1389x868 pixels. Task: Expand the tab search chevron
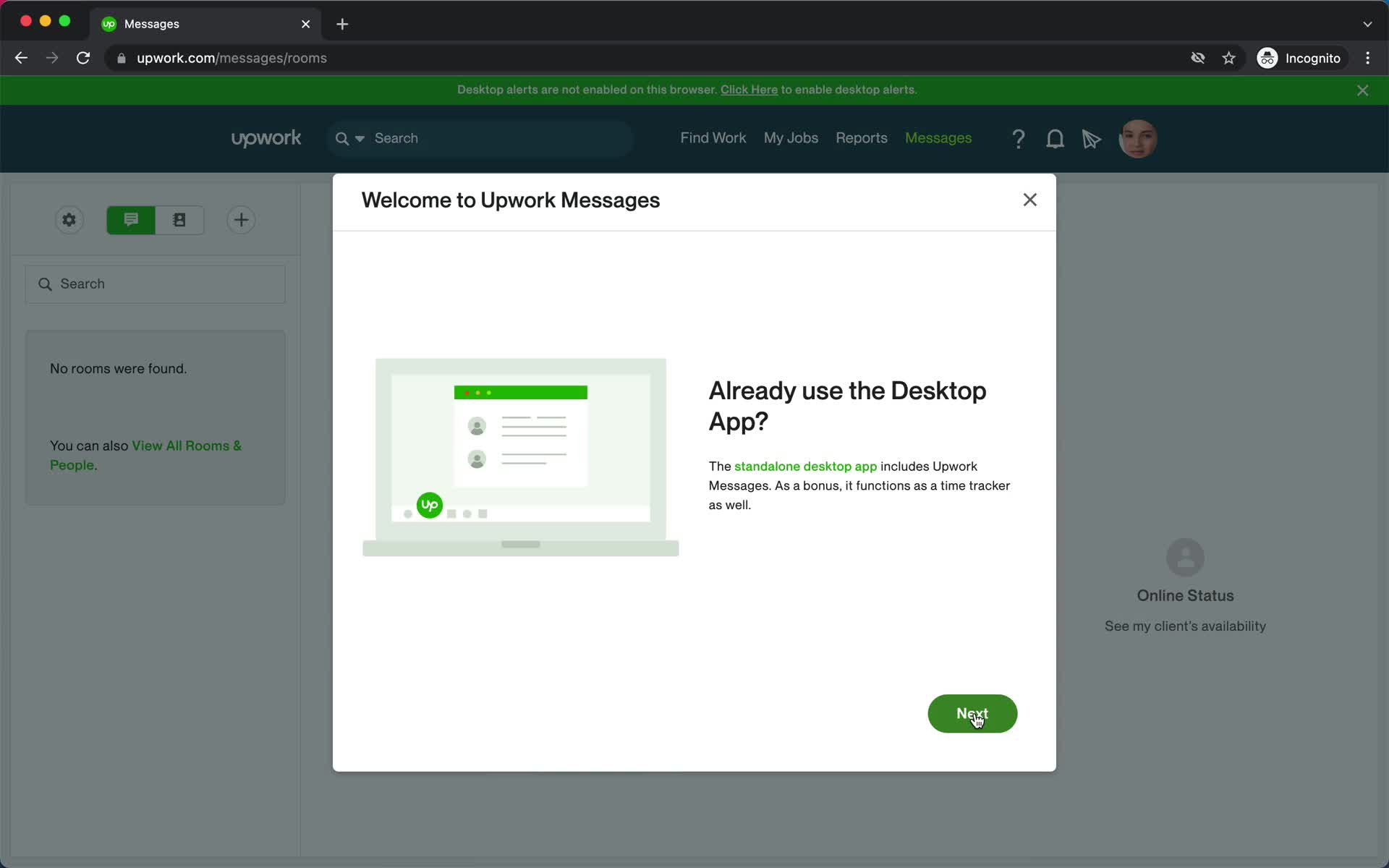(x=1367, y=24)
